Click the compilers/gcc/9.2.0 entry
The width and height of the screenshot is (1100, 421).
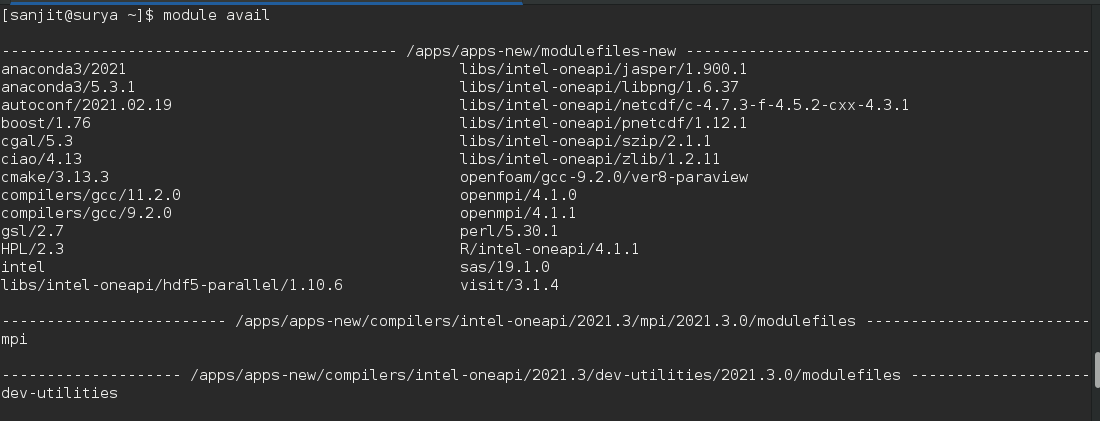click(x=86, y=213)
